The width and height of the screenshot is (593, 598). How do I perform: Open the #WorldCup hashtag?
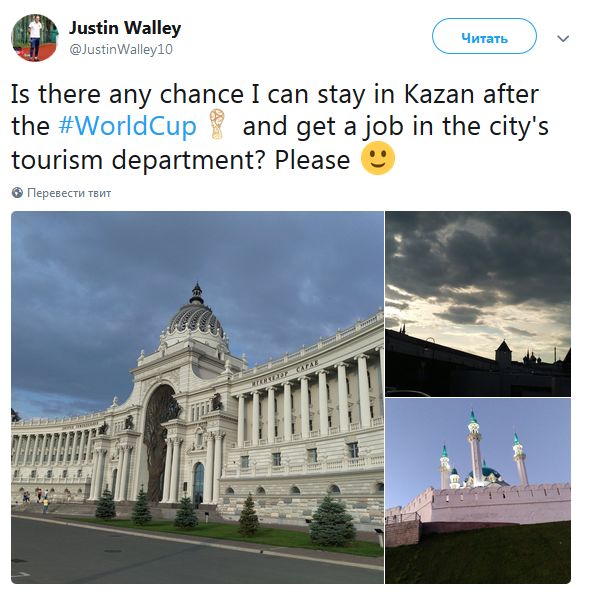127,125
